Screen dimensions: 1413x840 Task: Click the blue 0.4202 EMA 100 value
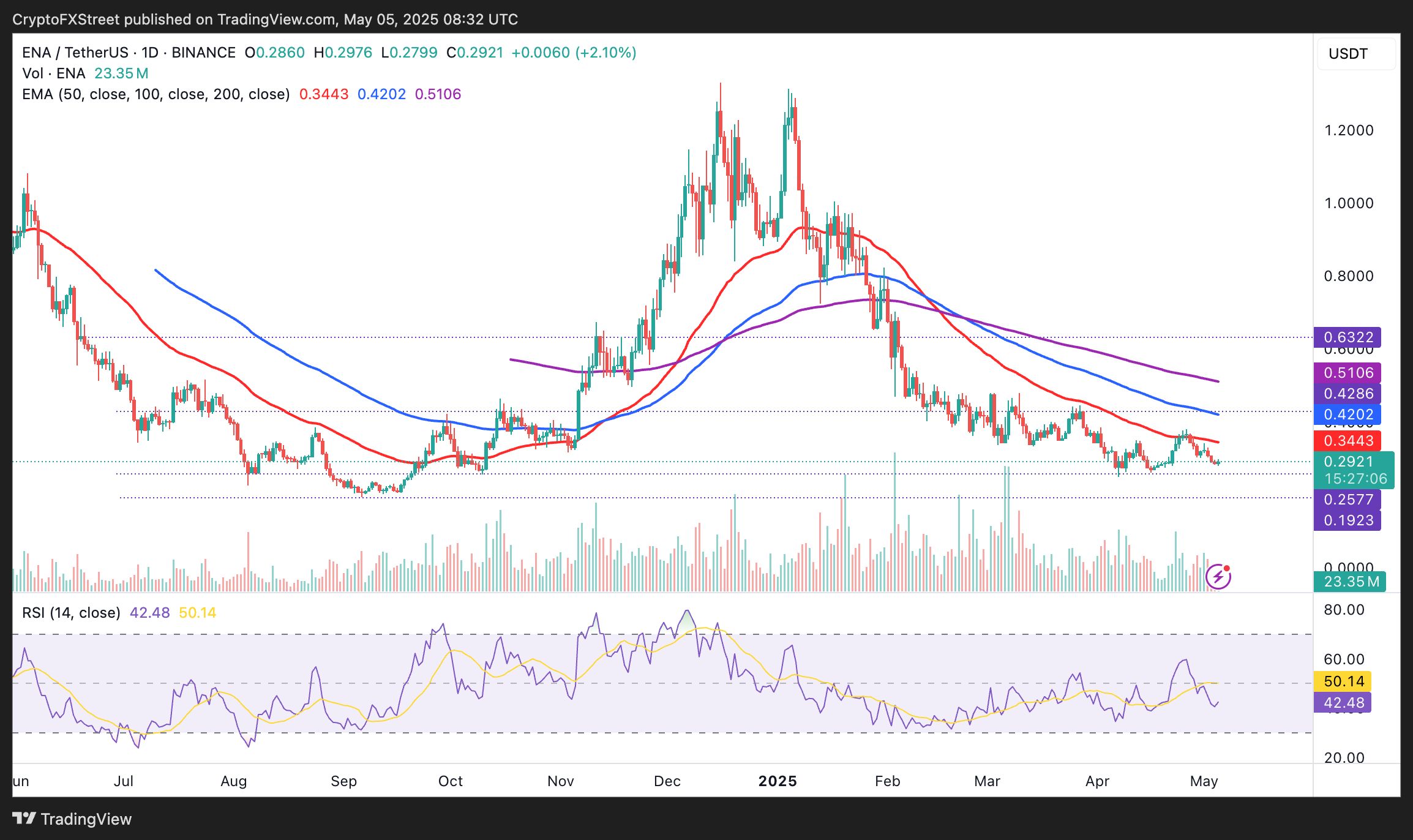(381, 94)
